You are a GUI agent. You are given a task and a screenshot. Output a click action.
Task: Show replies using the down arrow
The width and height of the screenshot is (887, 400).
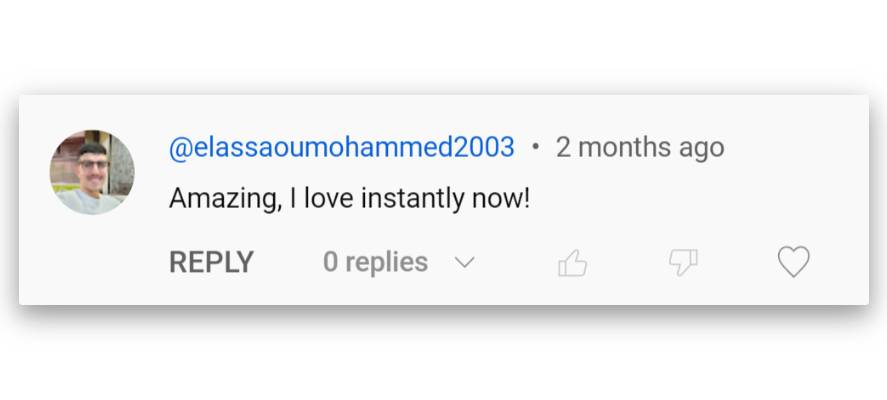[x=464, y=263]
